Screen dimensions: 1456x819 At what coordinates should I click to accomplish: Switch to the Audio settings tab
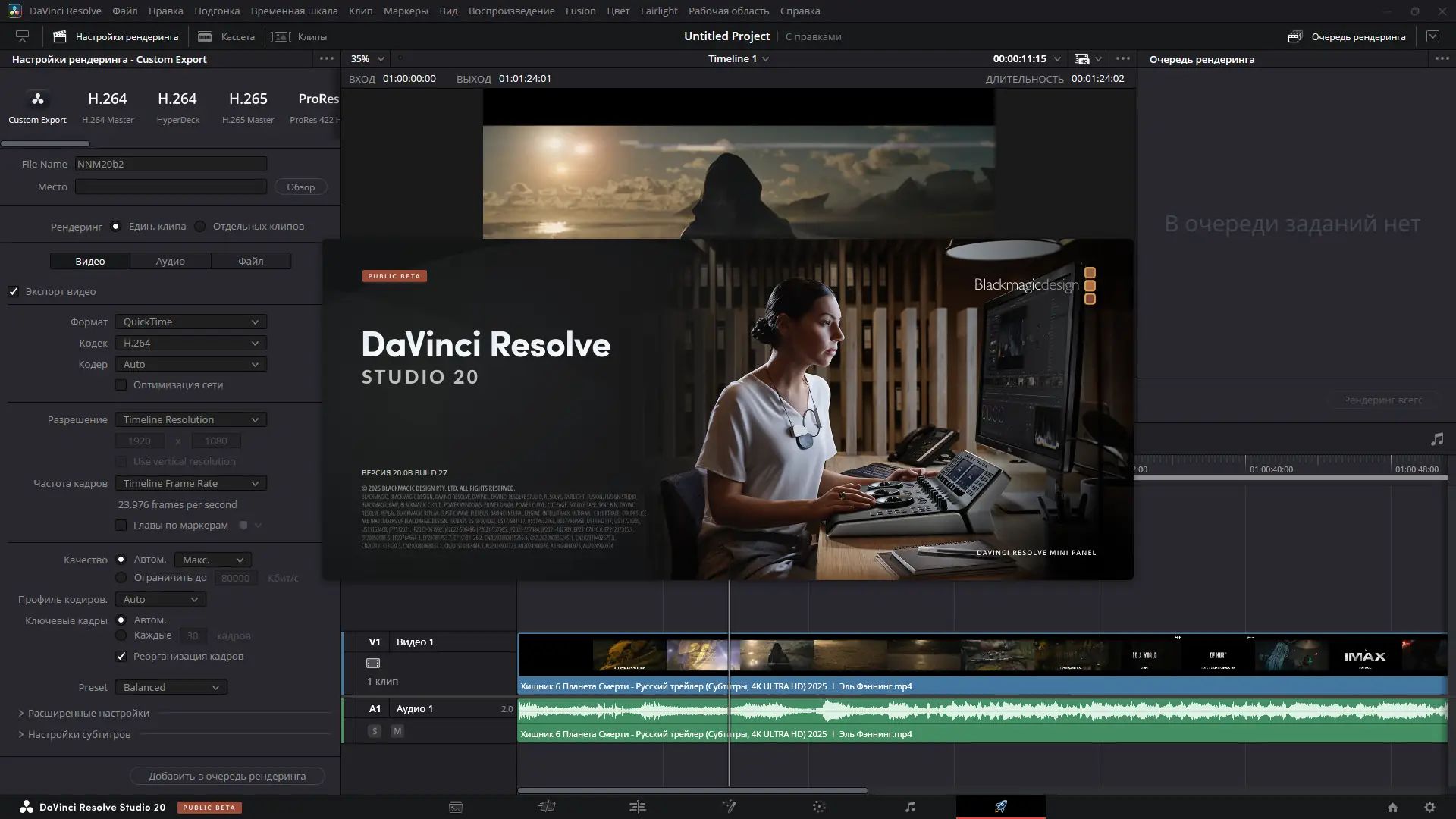tap(170, 261)
